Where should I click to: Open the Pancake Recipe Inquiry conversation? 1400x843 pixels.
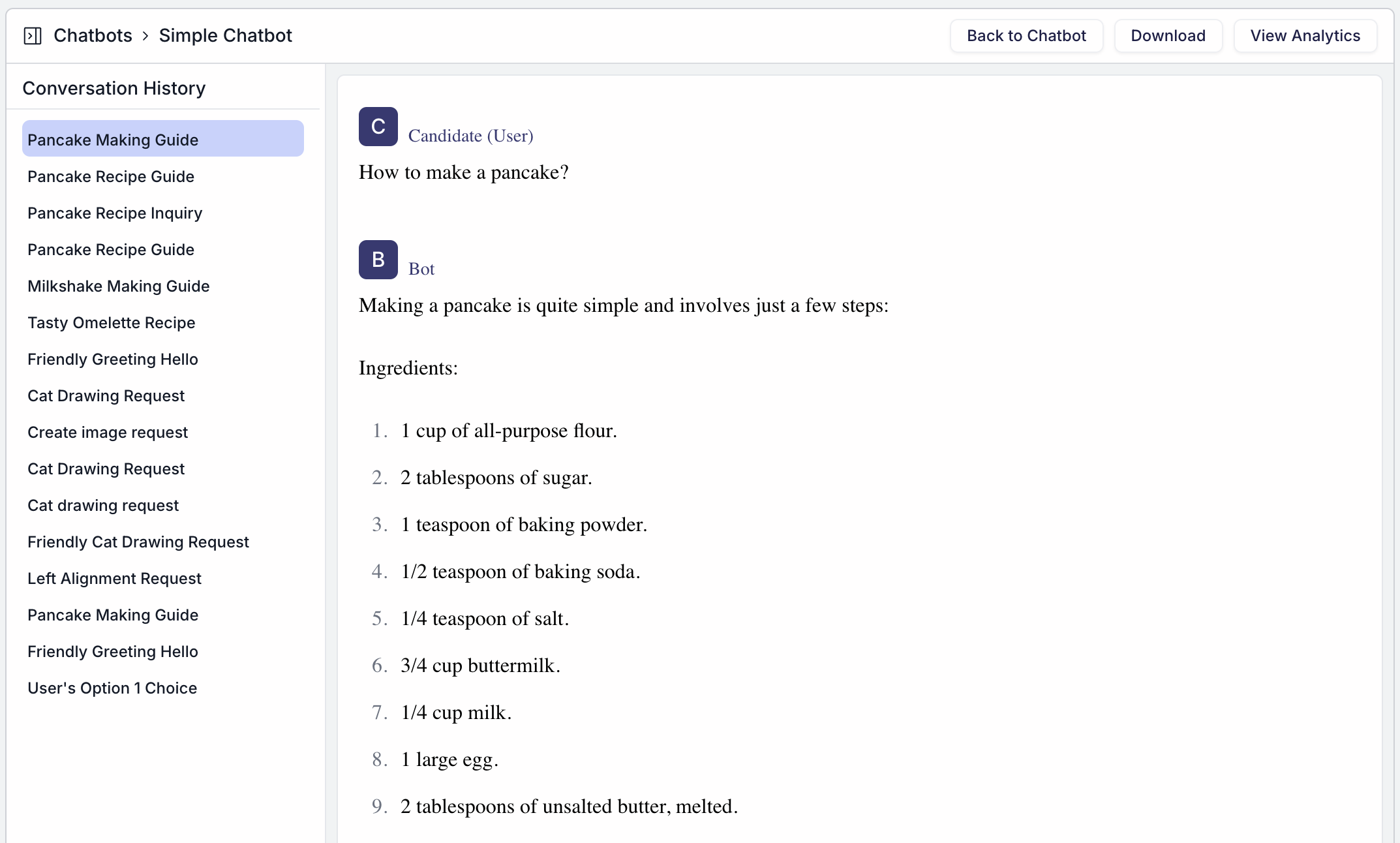(x=114, y=213)
